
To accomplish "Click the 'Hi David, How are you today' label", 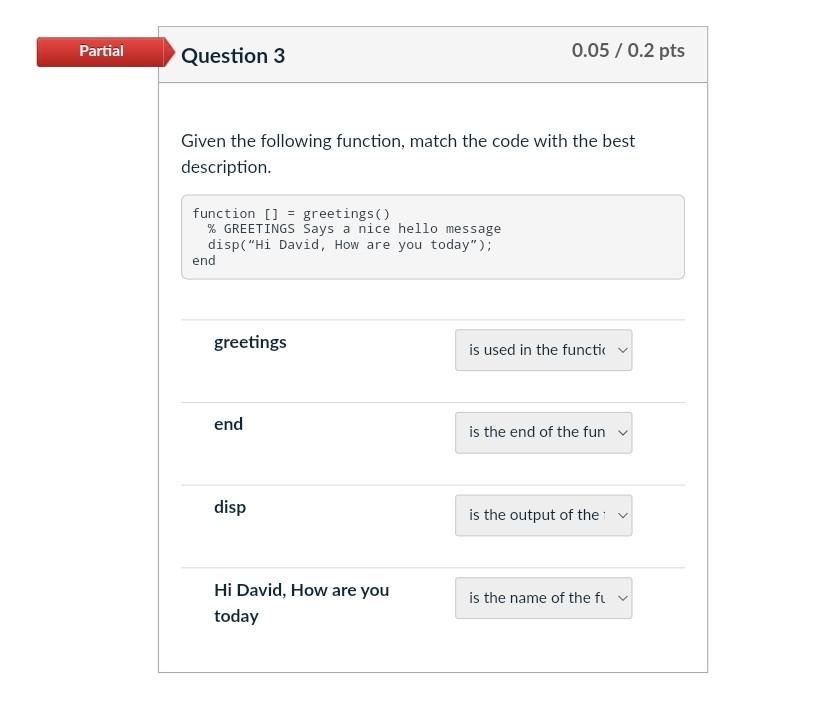I will tap(302, 603).
